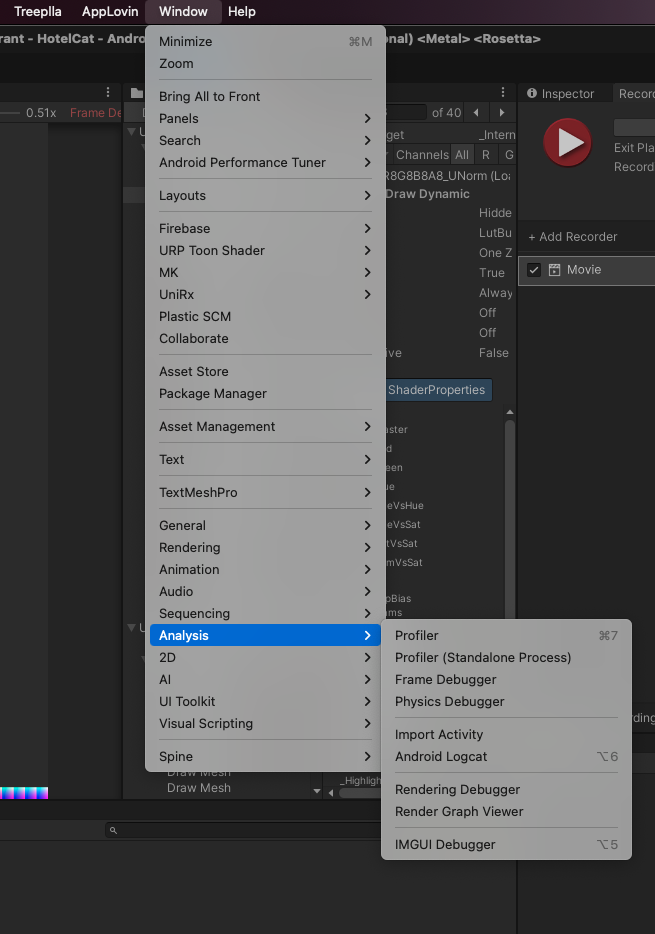Click the shader properties vertical scrollbar
This screenshot has height=934, width=655.
coord(510,518)
